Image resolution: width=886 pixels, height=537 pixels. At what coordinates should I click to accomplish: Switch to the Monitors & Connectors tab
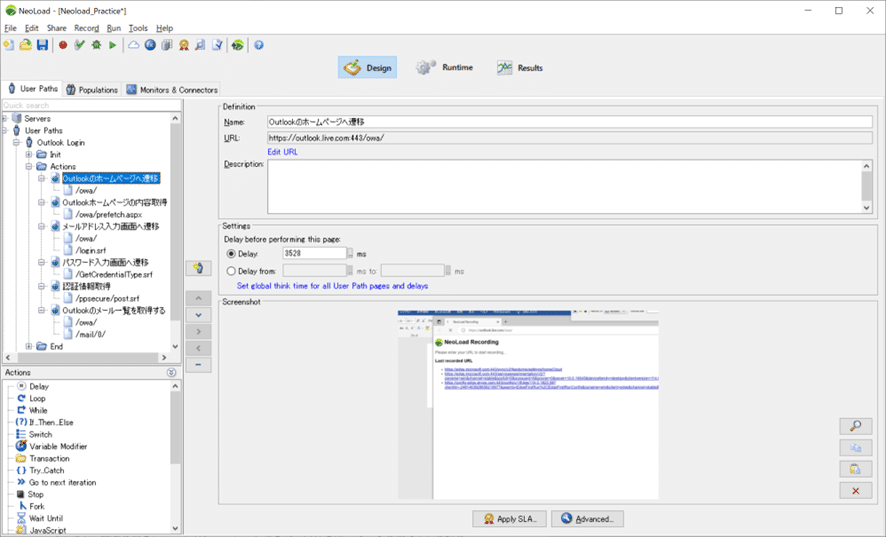pyautogui.click(x=172, y=89)
